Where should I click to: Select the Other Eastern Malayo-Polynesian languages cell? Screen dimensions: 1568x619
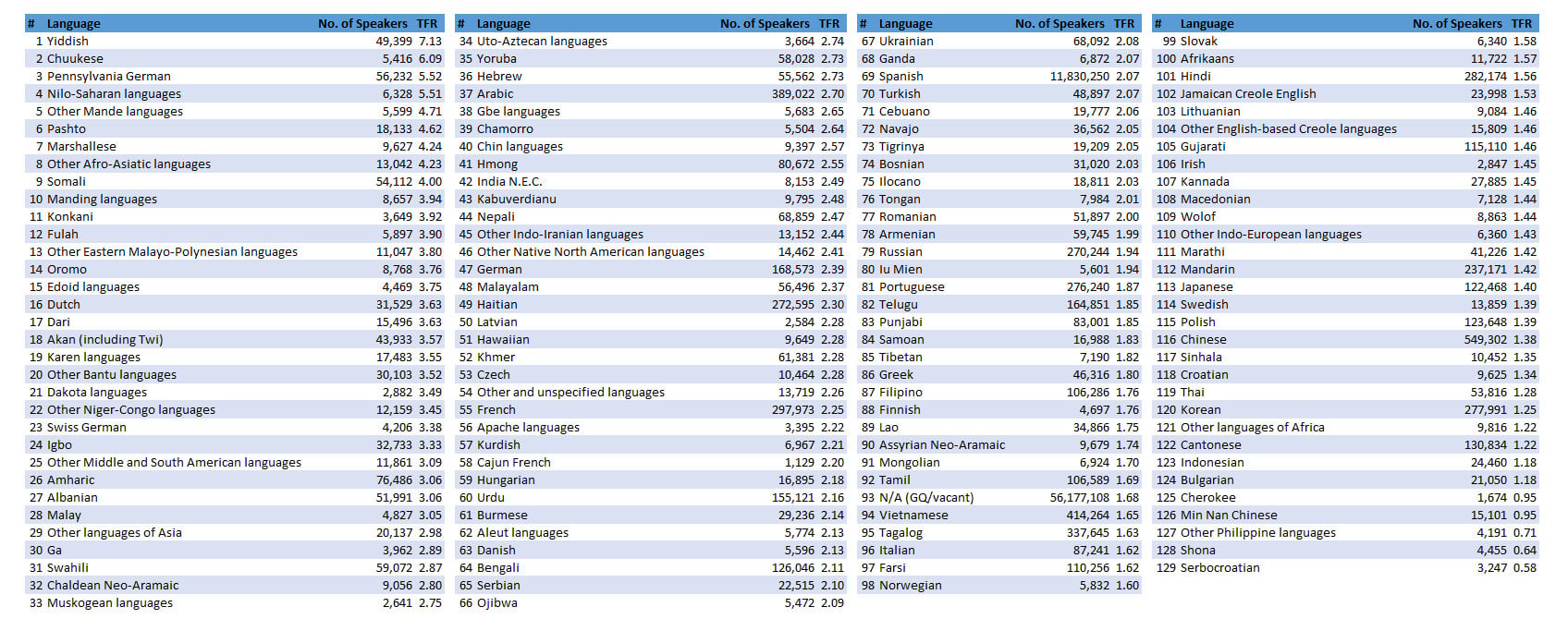(x=172, y=252)
